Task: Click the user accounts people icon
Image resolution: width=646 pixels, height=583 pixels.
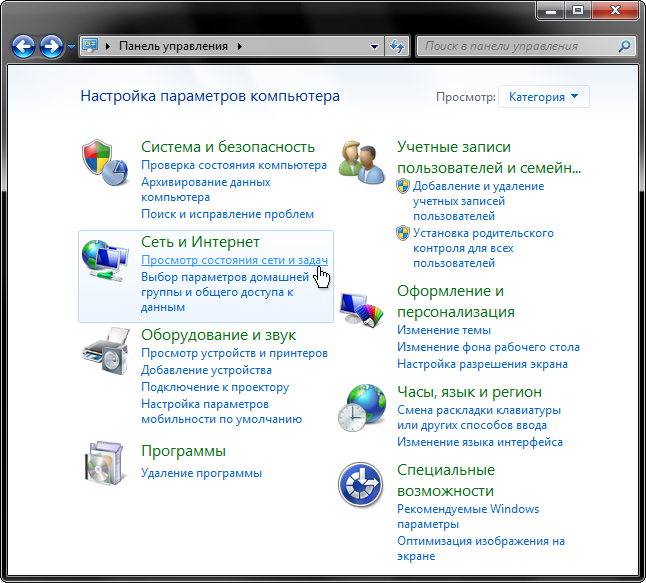Action: point(362,162)
